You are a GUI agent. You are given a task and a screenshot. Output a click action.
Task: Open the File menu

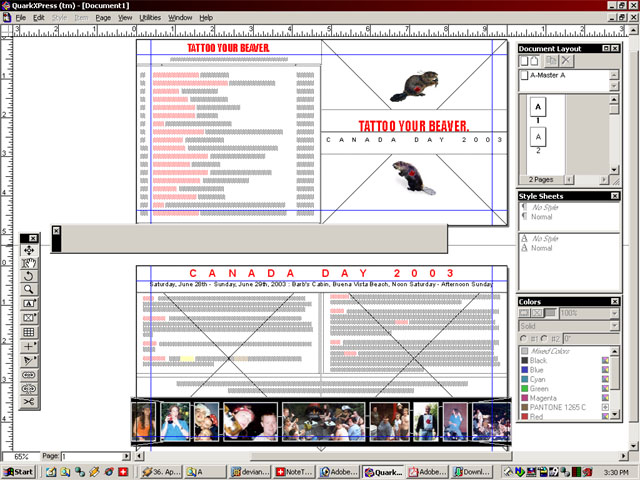point(21,18)
